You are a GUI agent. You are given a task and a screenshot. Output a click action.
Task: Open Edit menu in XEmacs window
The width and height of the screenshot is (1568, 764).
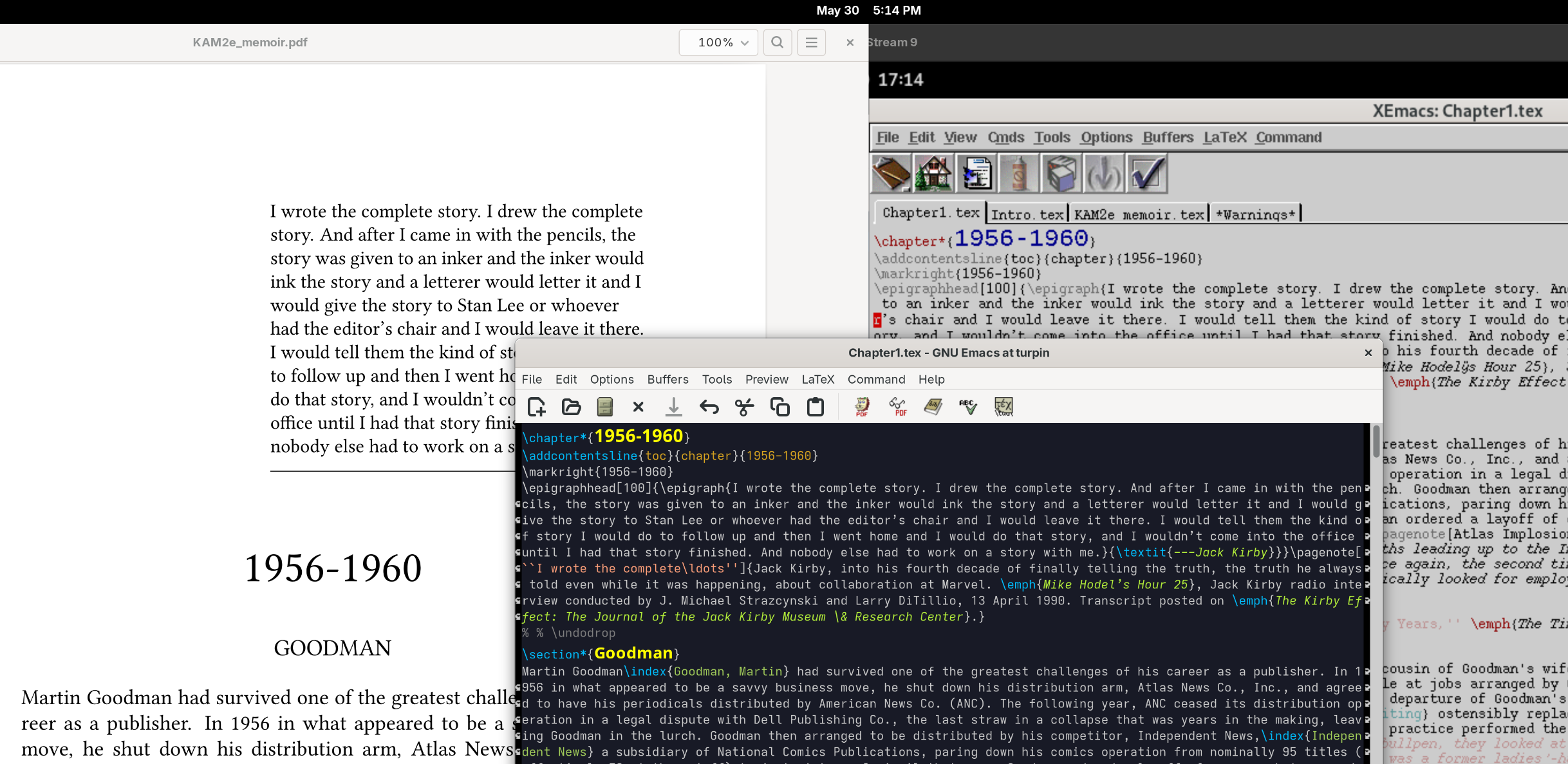[921, 137]
